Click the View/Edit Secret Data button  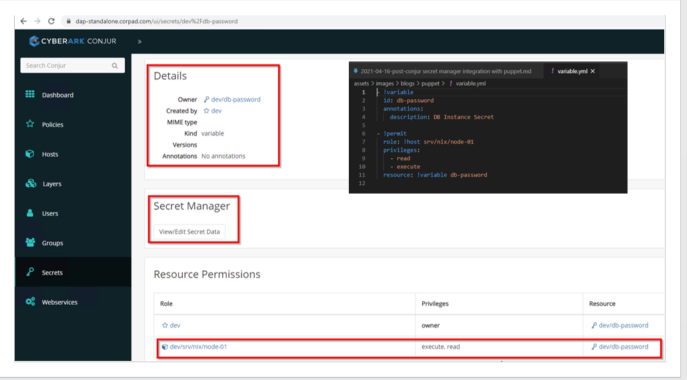click(x=189, y=231)
